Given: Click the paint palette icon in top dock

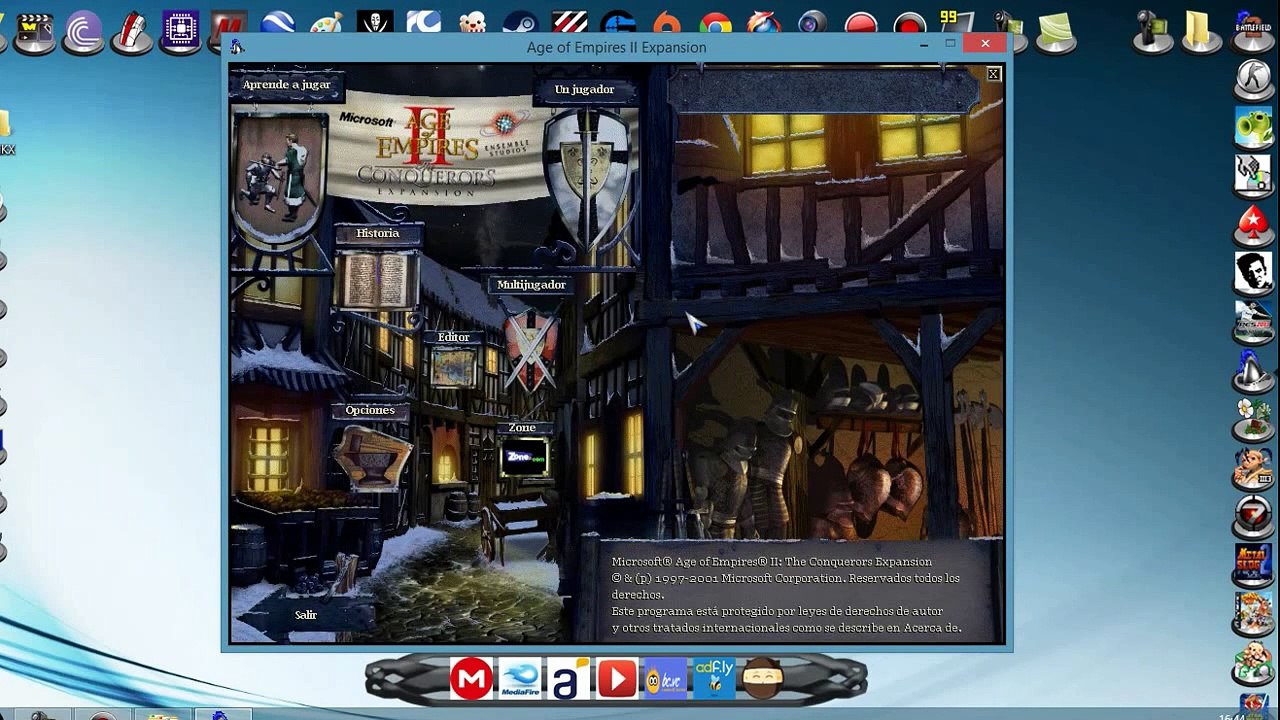Looking at the screenshot, I should [327, 24].
